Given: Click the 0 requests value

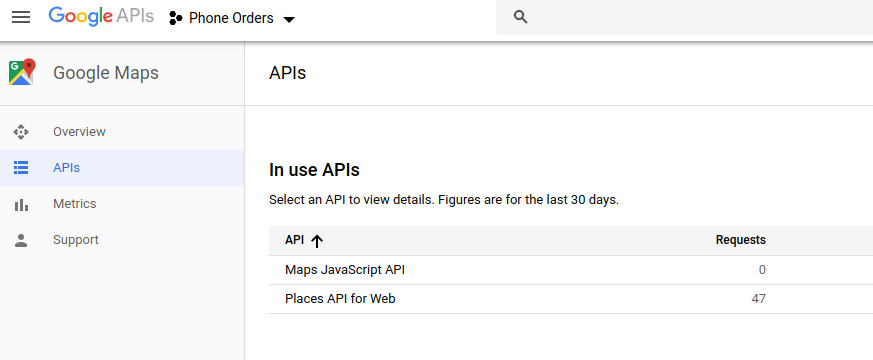Looking at the screenshot, I should coord(762,270).
